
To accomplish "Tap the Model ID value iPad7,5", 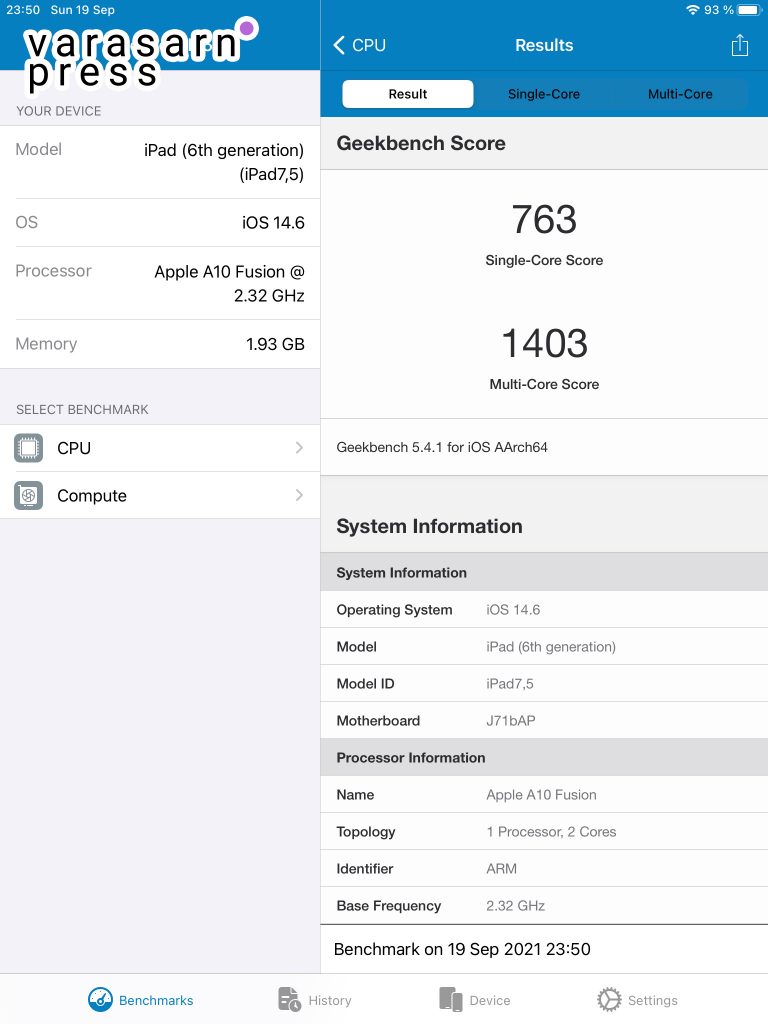I will (509, 684).
